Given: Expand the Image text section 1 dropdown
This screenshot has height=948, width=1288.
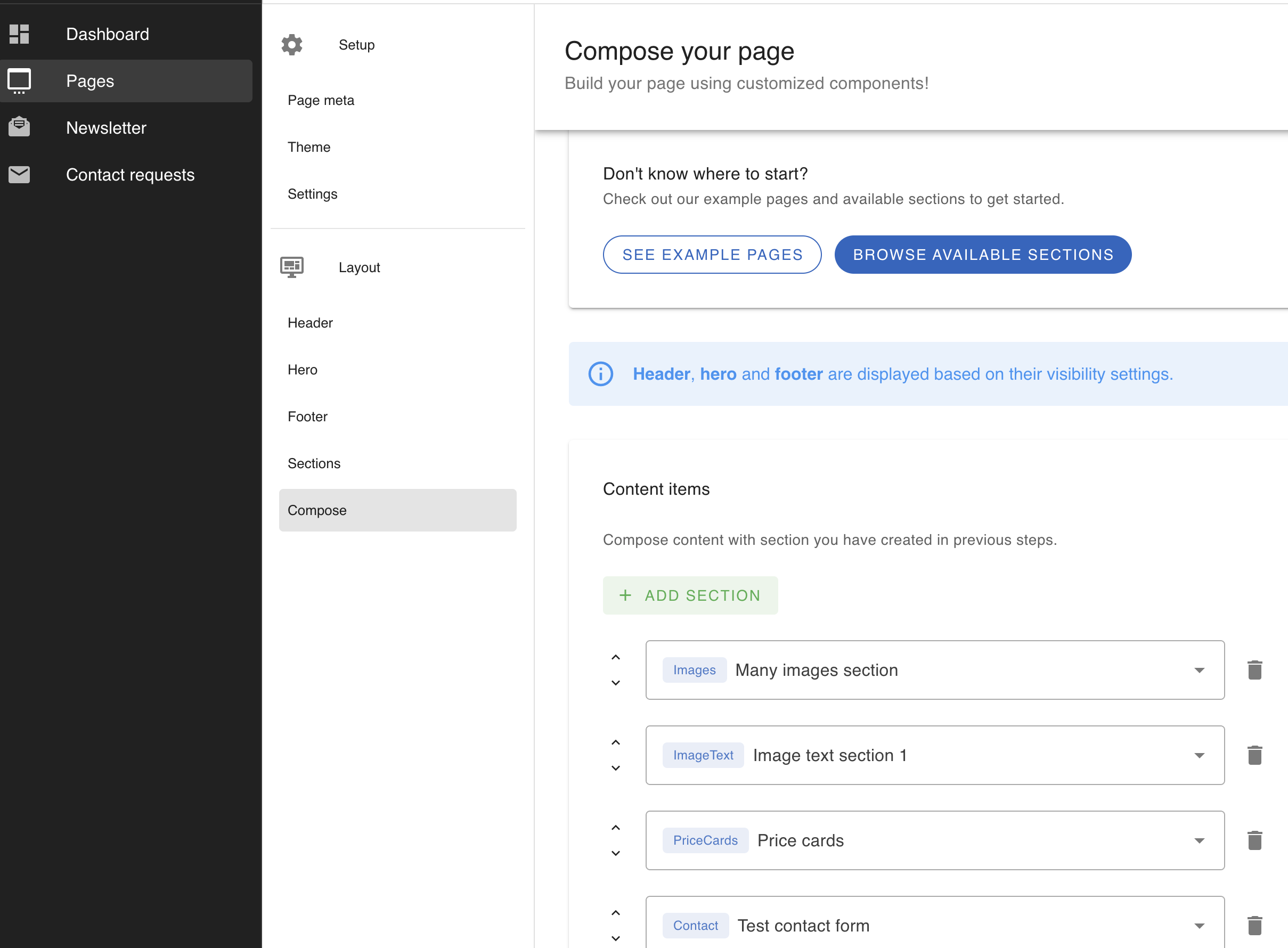Looking at the screenshot, I should tap(1199, 755).
